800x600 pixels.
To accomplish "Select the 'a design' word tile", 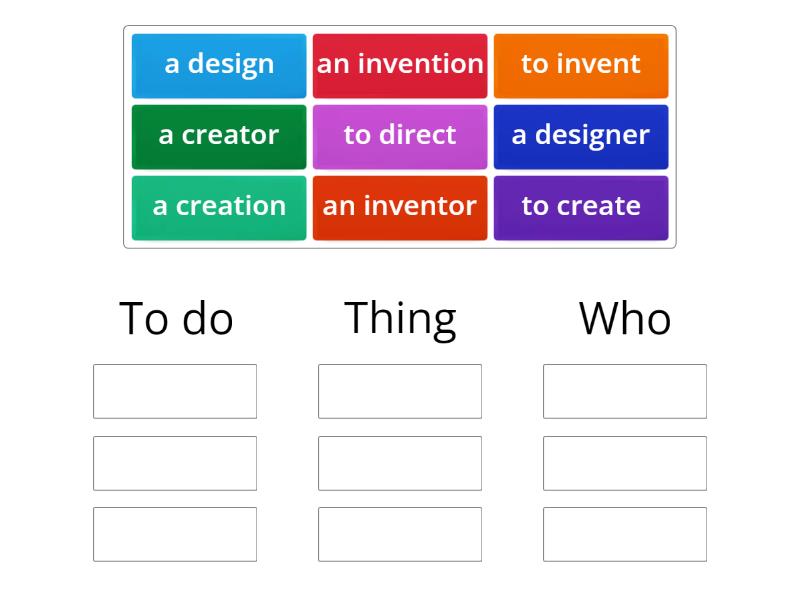I will pos(219,64).
